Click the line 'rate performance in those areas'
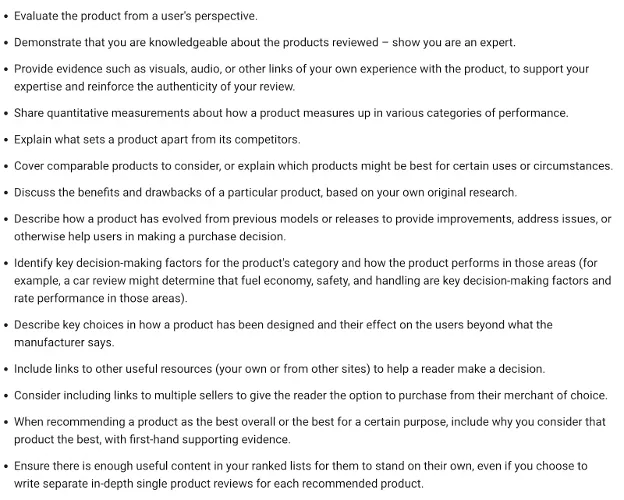Screen dimensions: 624x500 101,298
